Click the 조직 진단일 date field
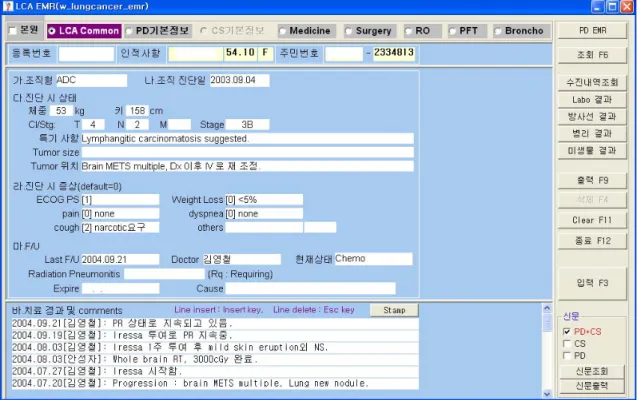Viewport: 639px width, 400px height. click(239, 80)
